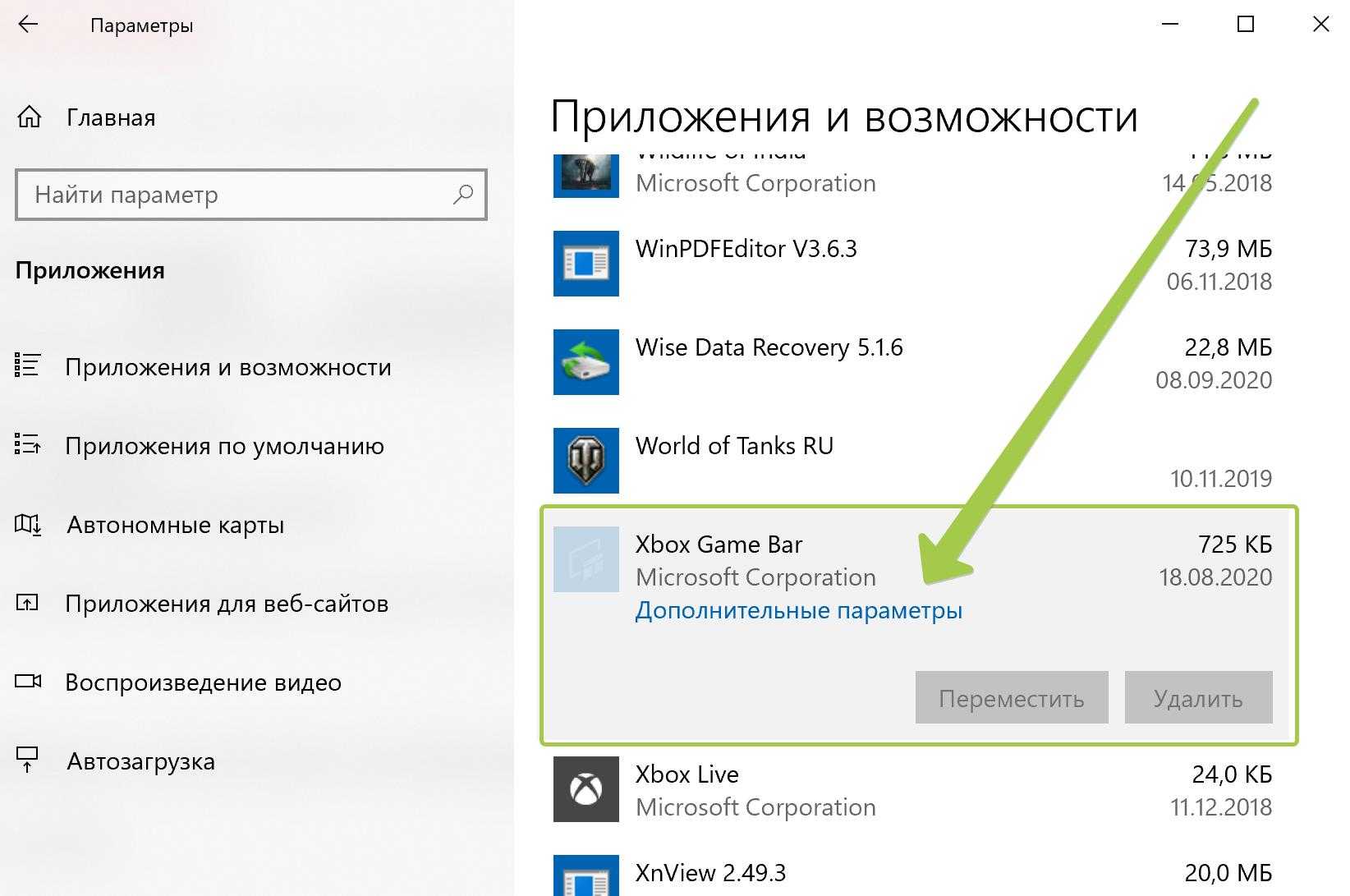Viewport: 1350px width, 896px height.
Task: Click the 73,9 МБ size value
Action: point(1228,249)
